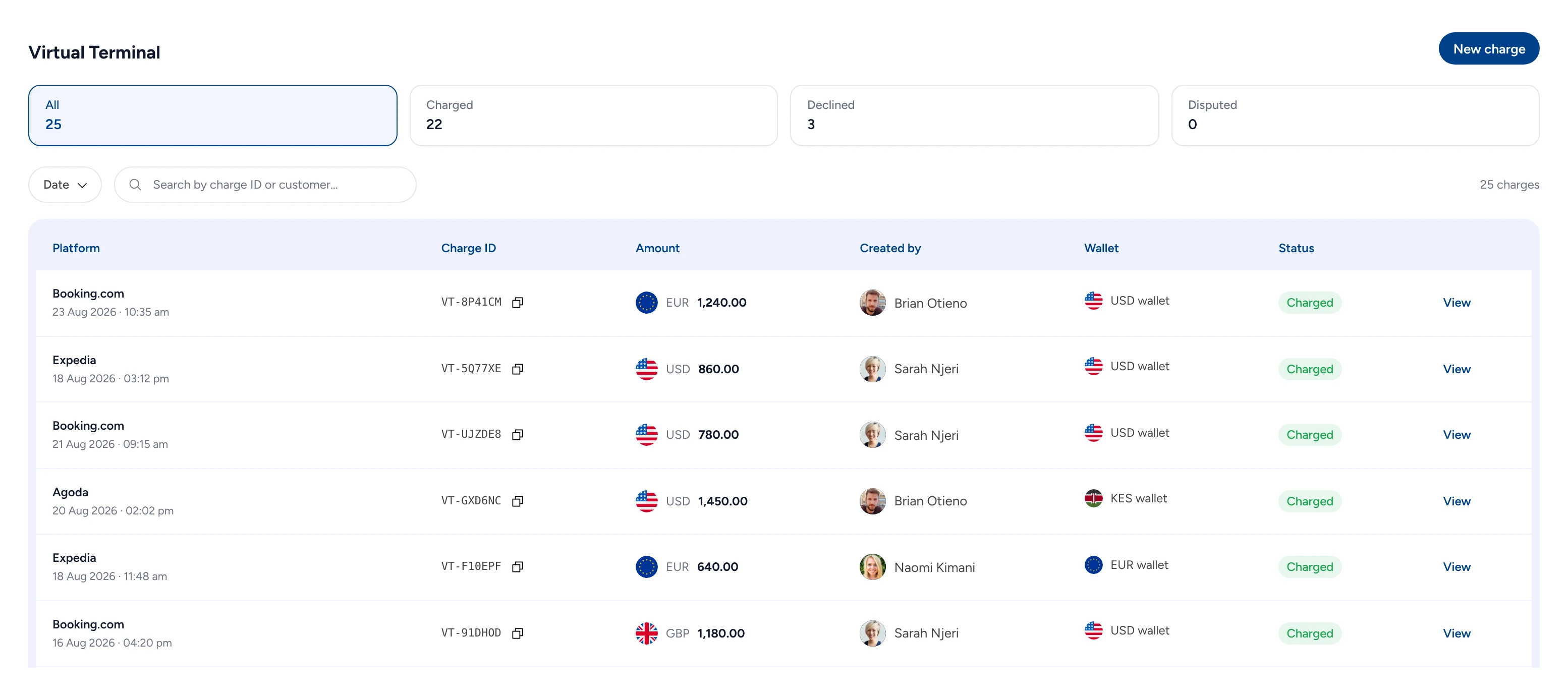Switch to the Disputed tab

1355,115
